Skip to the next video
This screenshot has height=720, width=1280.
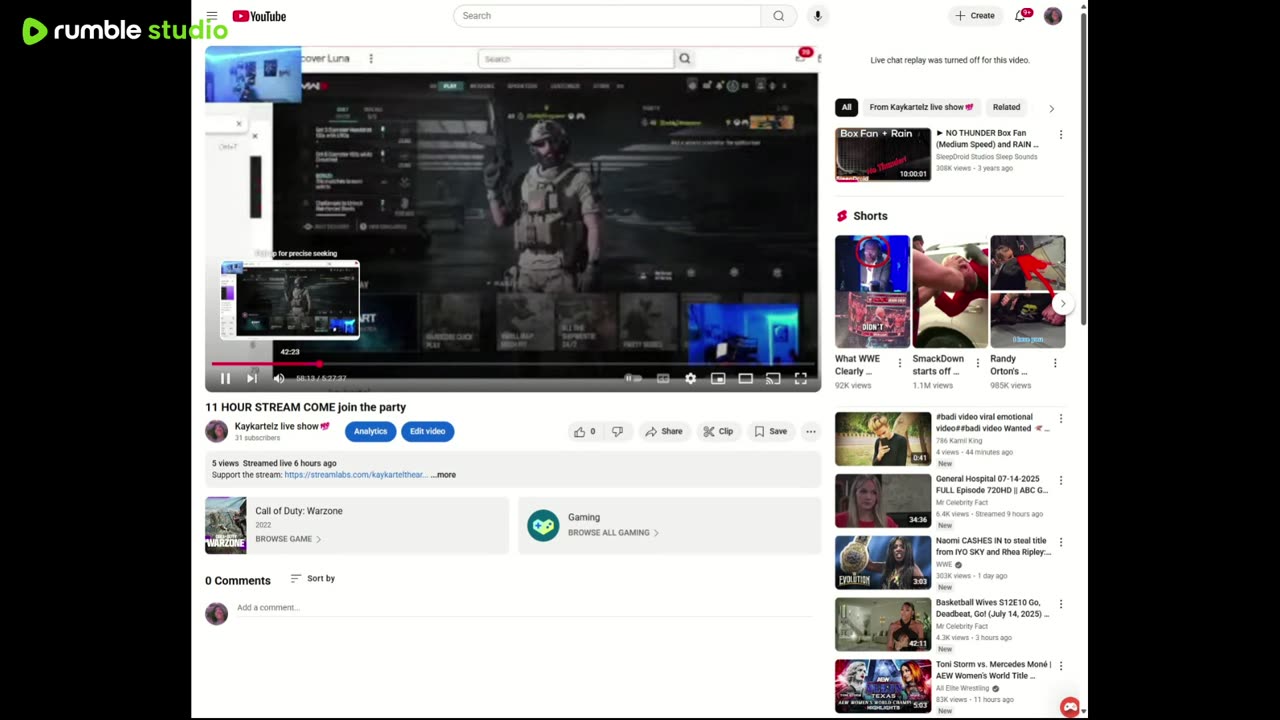(x=252, y=378)
